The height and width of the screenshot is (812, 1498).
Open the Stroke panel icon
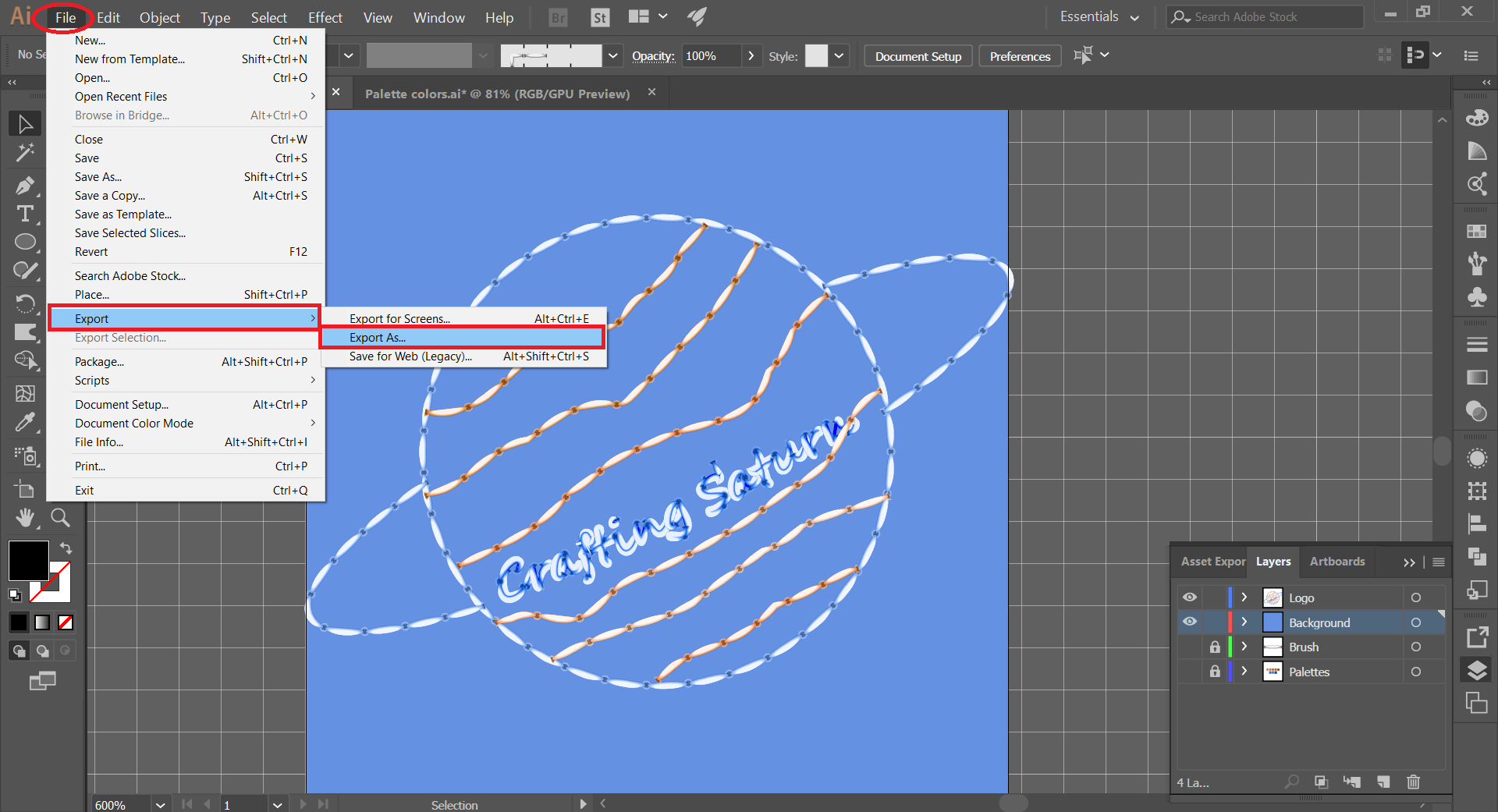[x=1476, y=345]
